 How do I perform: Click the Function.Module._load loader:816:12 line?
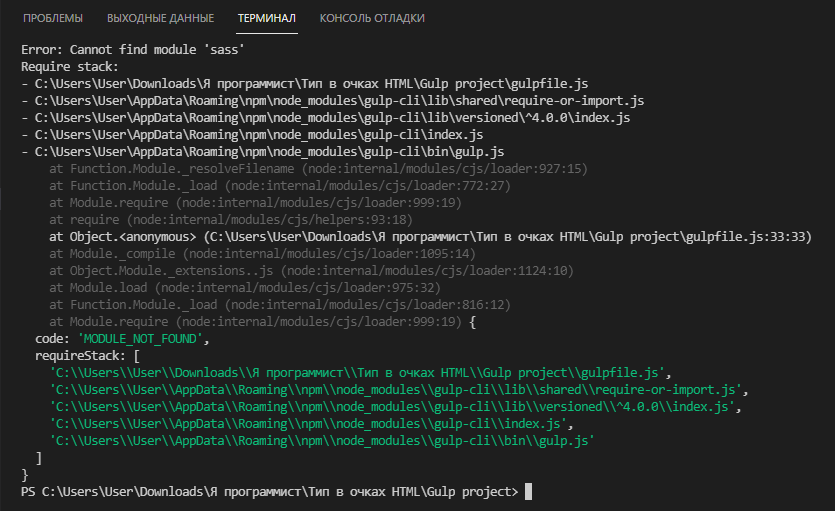pos(280,305)
